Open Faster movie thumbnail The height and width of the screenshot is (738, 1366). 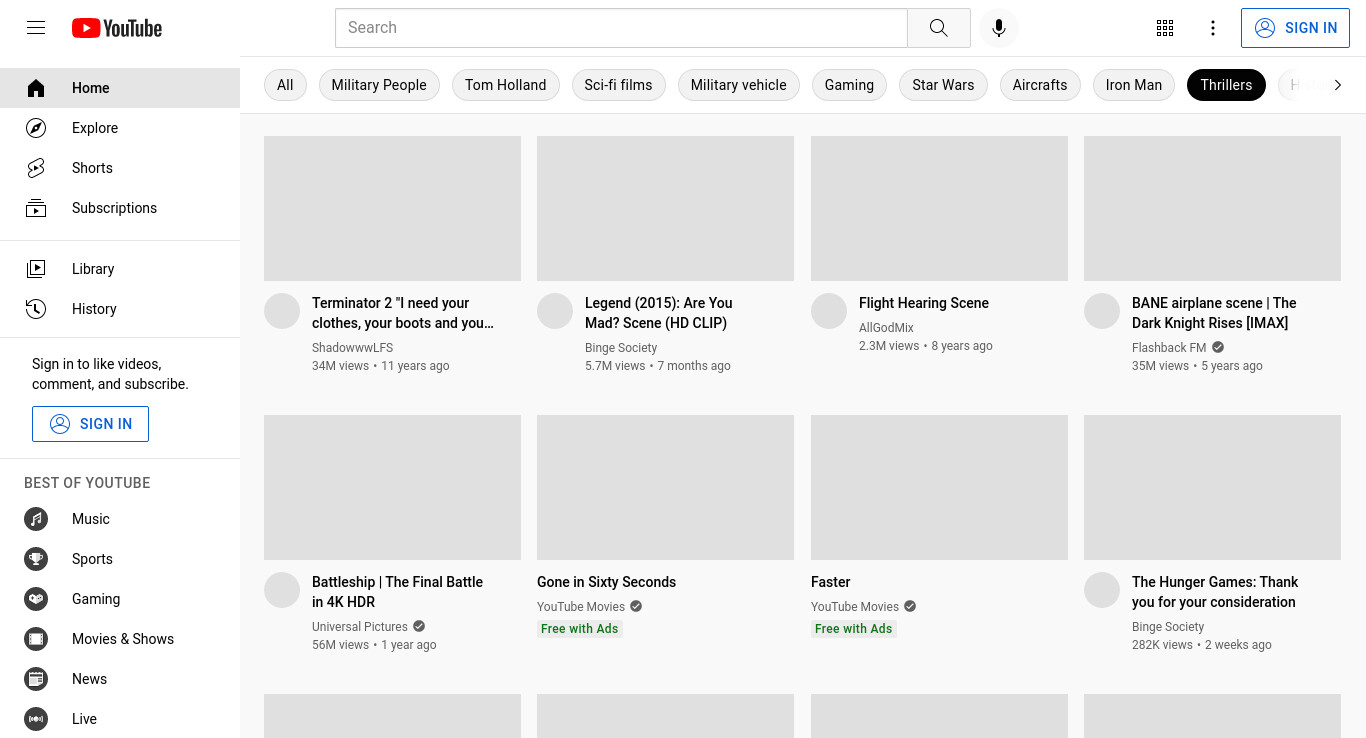coord(939,487)
